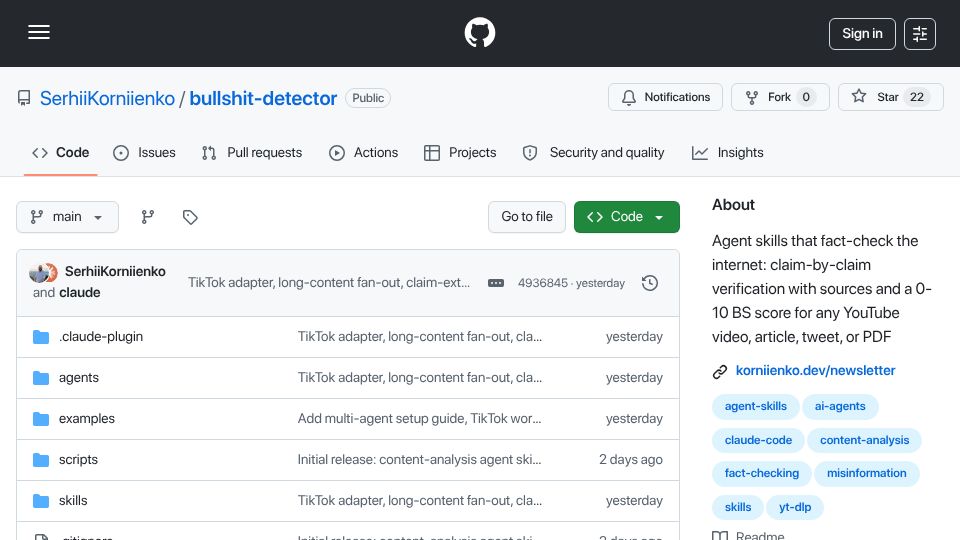The image size is (960, 540).
Task: Click folder icon beside skills row
Action: point(41,501)
